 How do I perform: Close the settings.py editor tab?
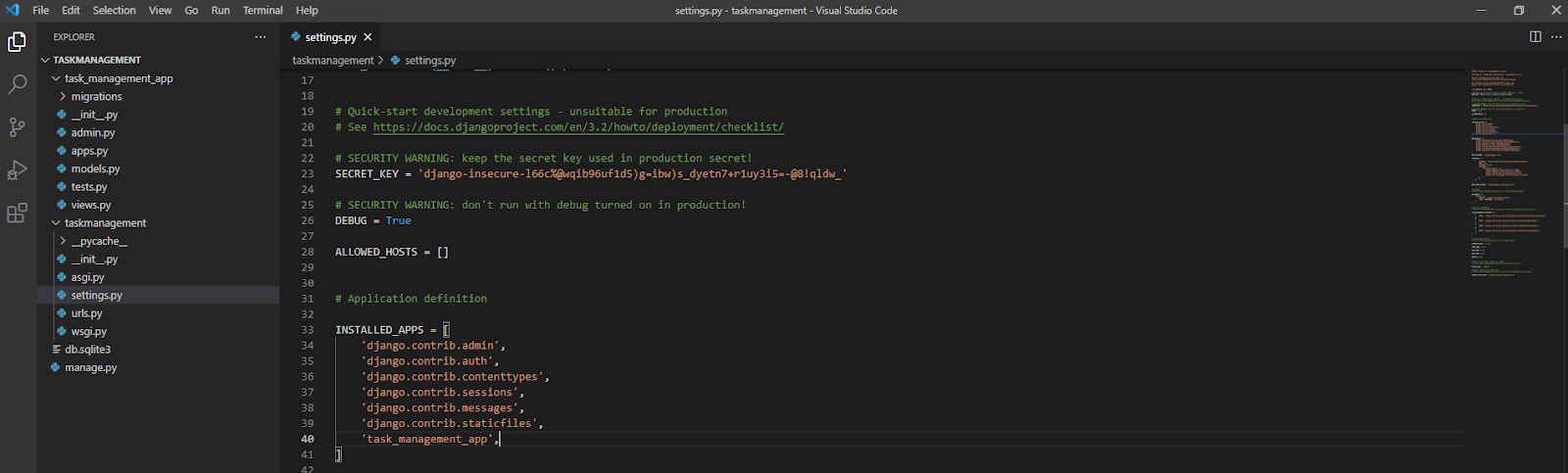(367, 37)
